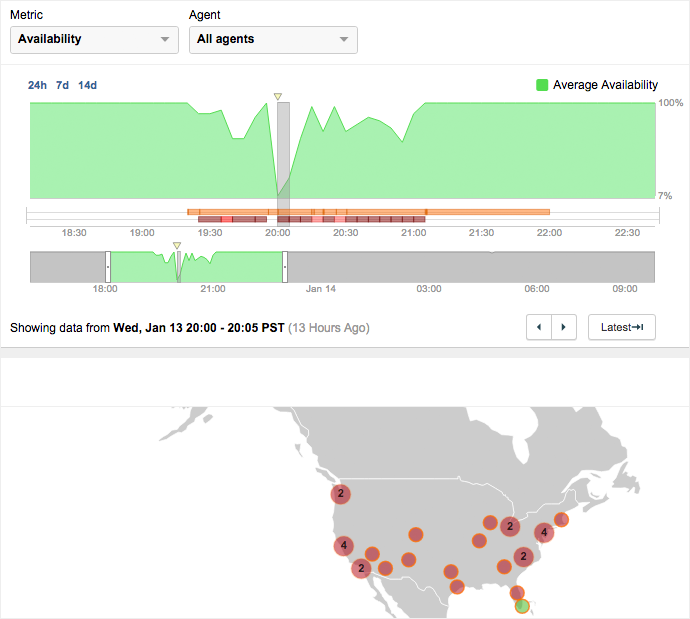The width and height of the screenshot is (690, 619).
Task: Jump to the Latest data
Action: 621,327
